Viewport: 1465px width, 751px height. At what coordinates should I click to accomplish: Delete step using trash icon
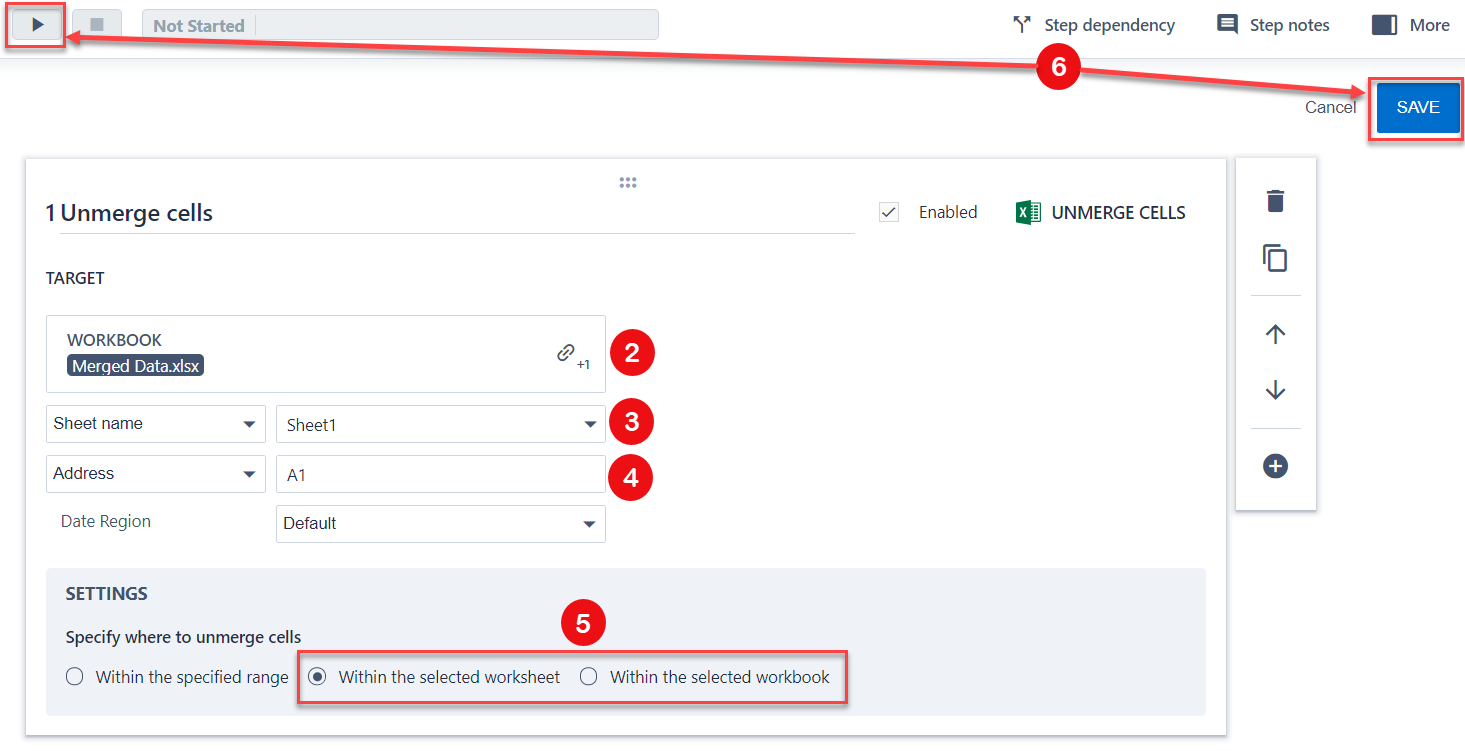click(1275, 201)
